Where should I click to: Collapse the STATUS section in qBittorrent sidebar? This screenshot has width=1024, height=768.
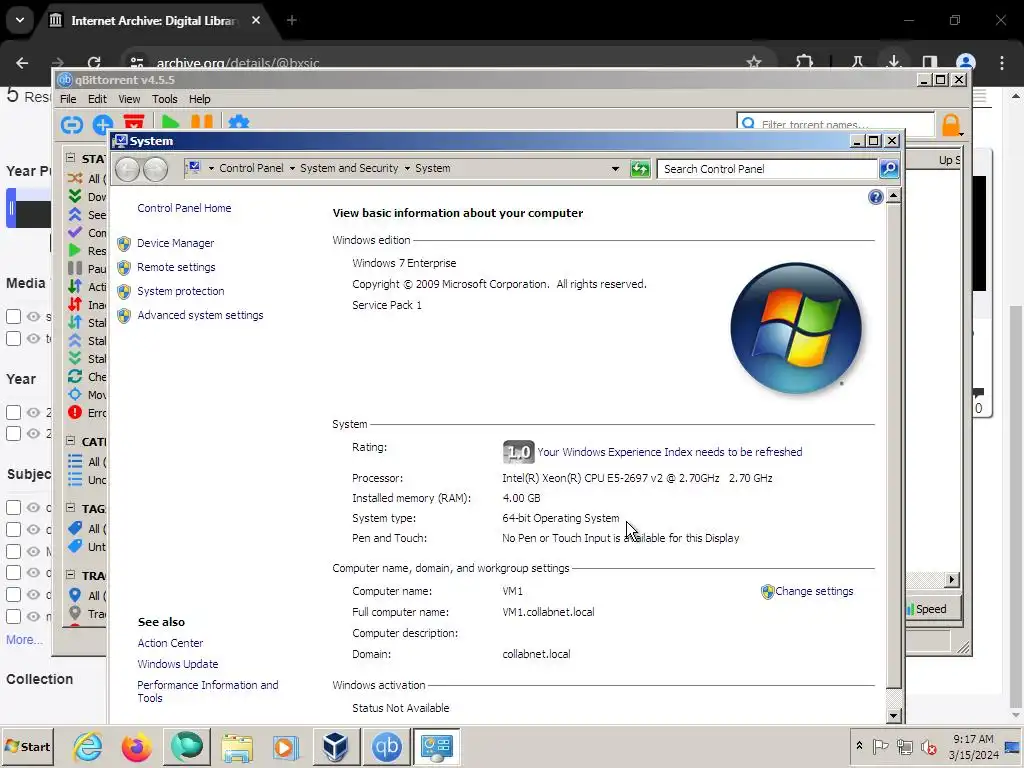pos(70,157)
